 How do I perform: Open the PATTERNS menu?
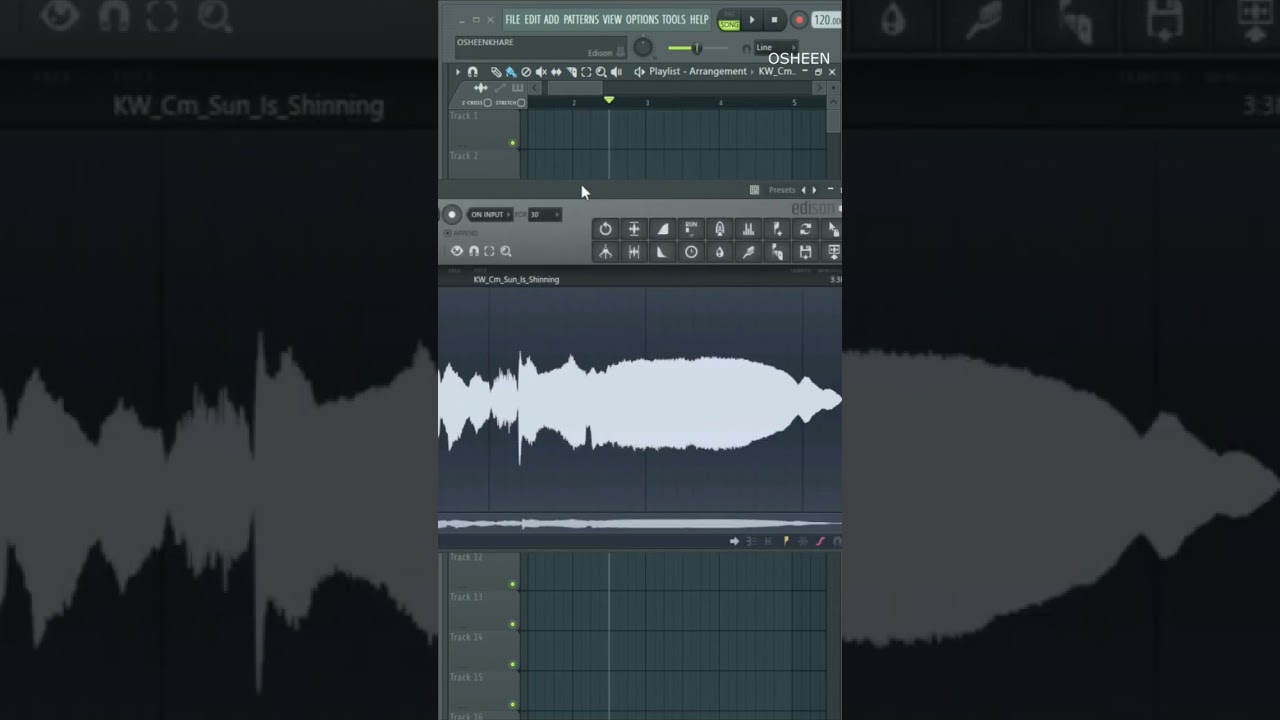click(580, 19)
